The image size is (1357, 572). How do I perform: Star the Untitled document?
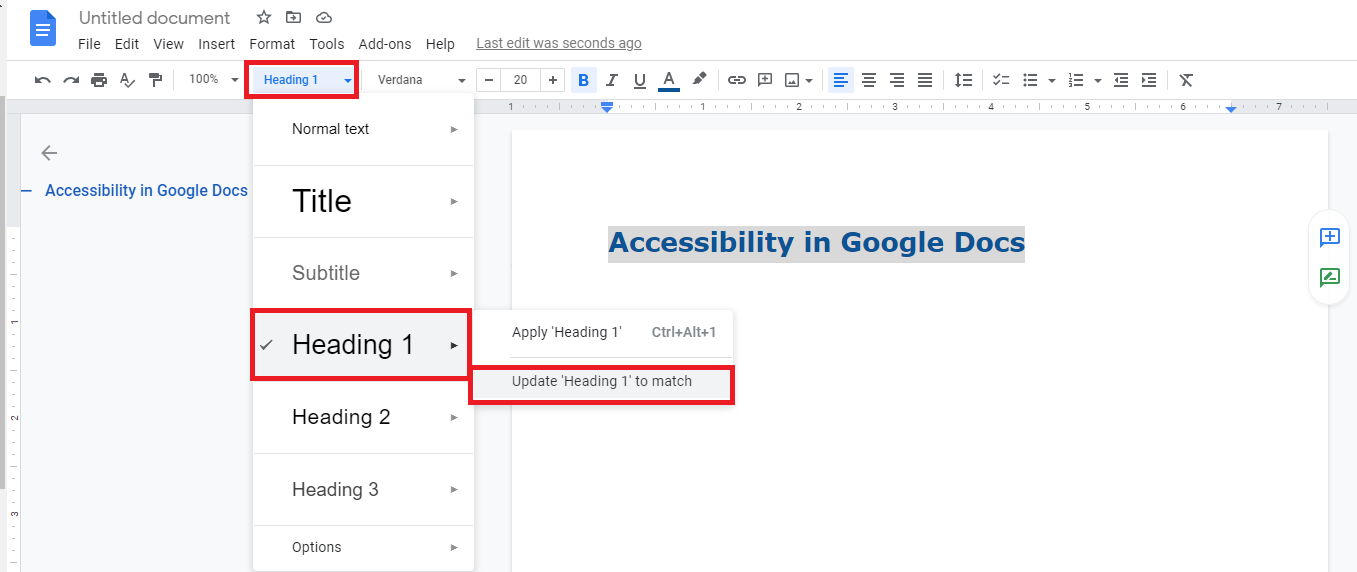264,18
